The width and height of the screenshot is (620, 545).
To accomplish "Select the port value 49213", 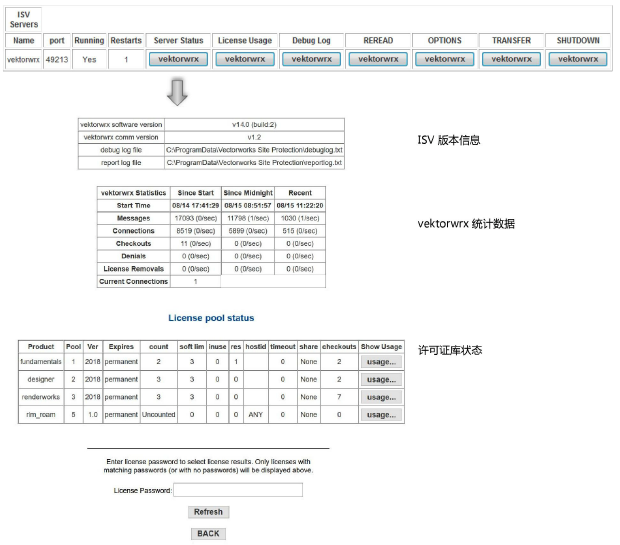I will 57,60.
